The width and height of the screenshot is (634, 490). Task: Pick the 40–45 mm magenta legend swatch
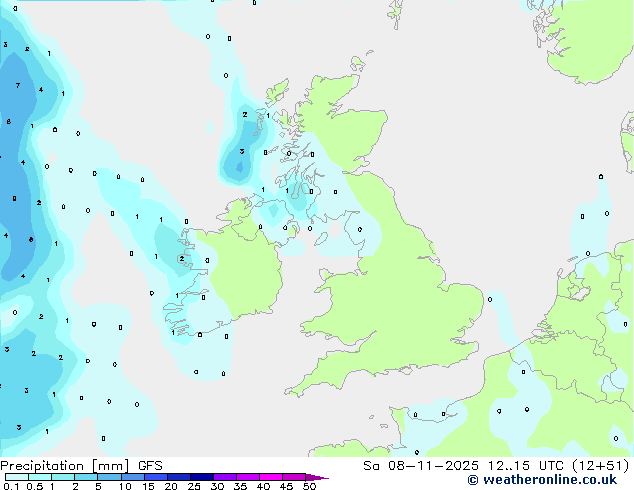pyautogui.click(x=271, y=477)
